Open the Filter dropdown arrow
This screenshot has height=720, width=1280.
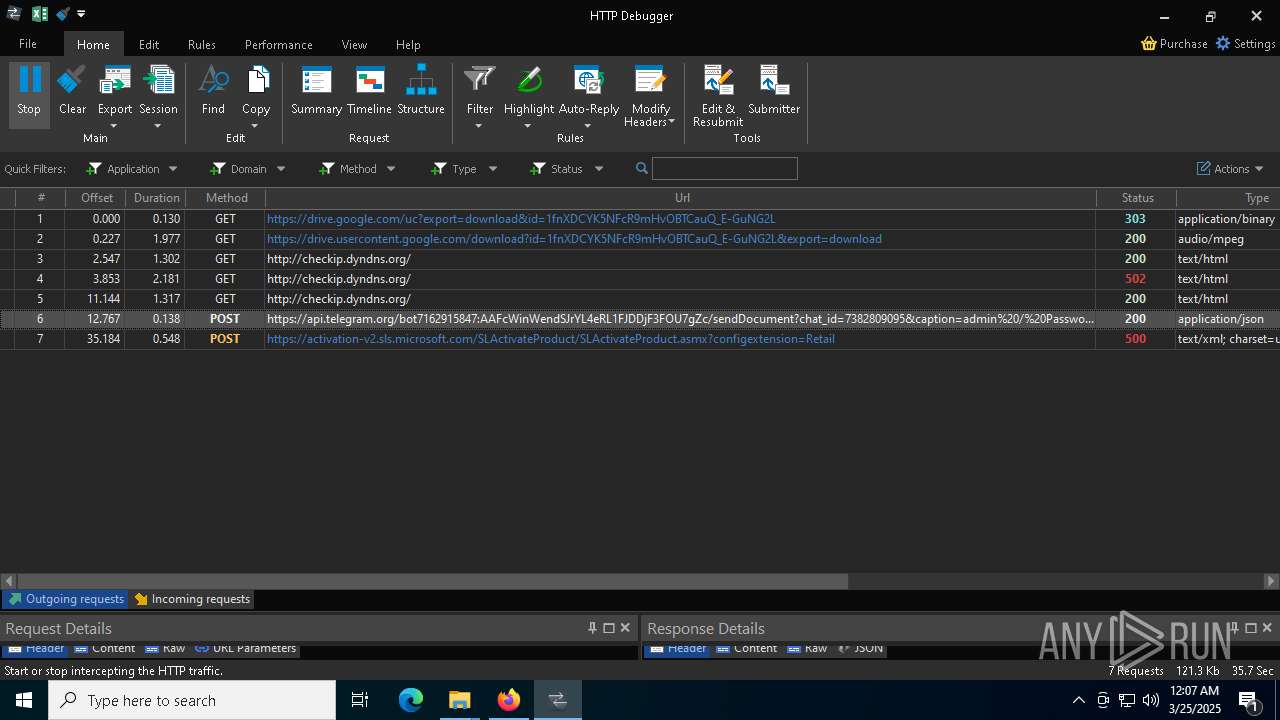coord(479,126)
